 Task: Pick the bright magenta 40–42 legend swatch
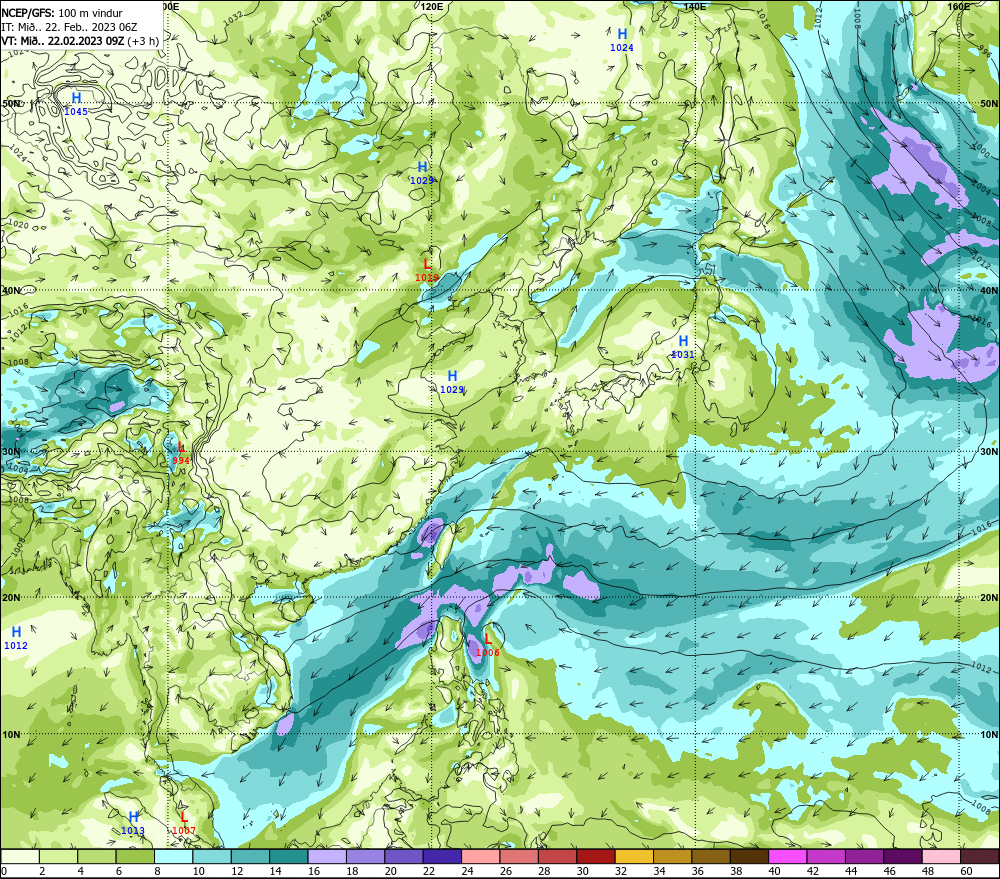click(x=788, y=856)
